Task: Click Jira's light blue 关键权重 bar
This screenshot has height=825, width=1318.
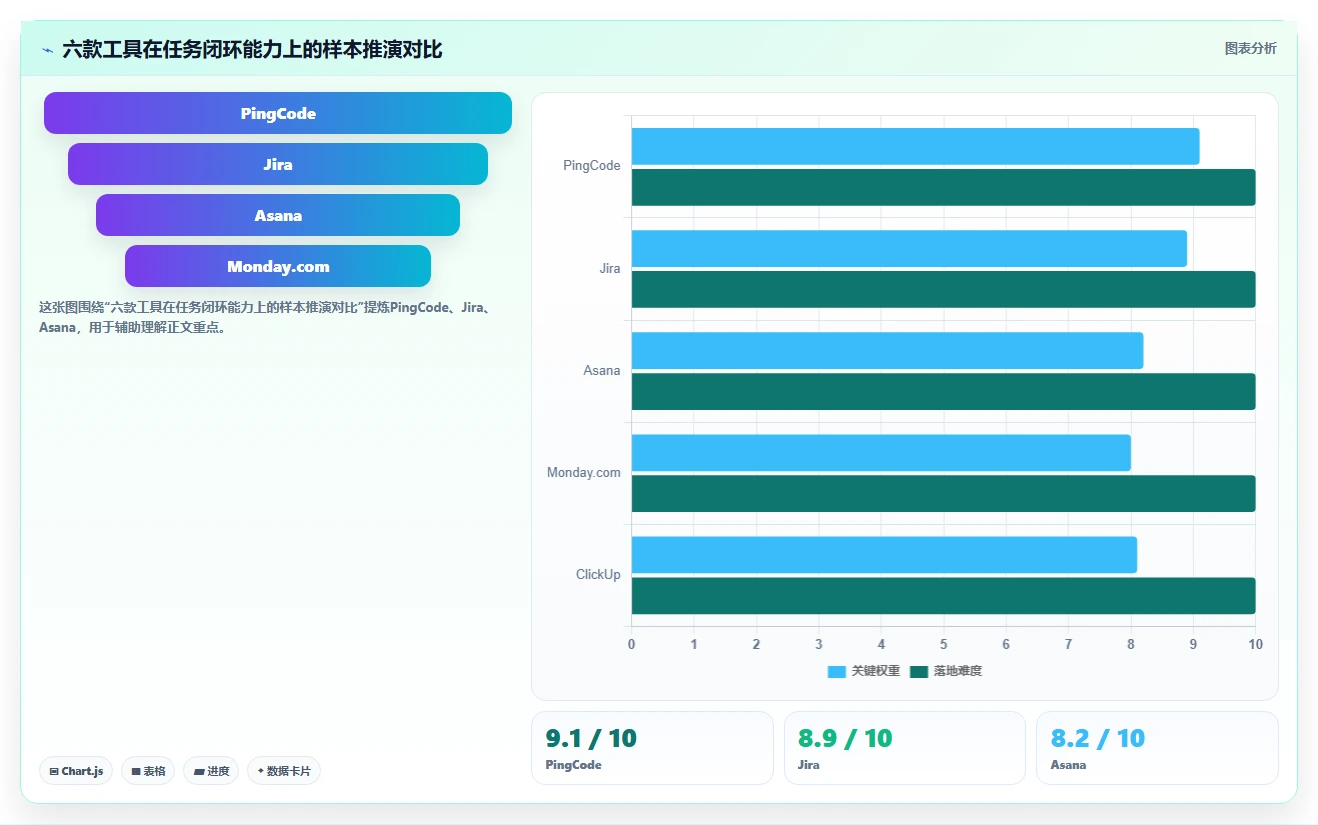Action: 909,249
